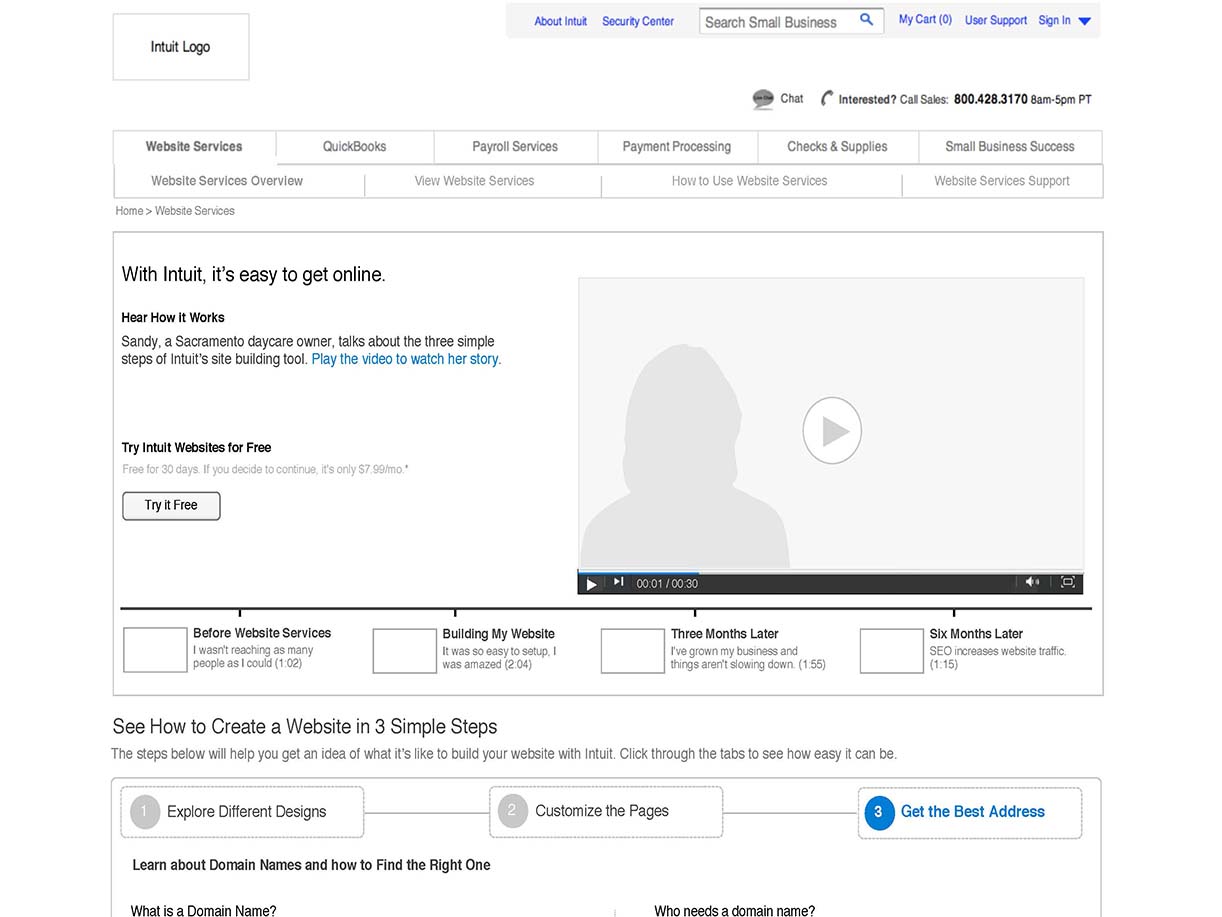The width and height of the screenshot is (1222, 917).
Task: Click the 'Try Intuit Websites for Free' heading
Action: [197, 448]
